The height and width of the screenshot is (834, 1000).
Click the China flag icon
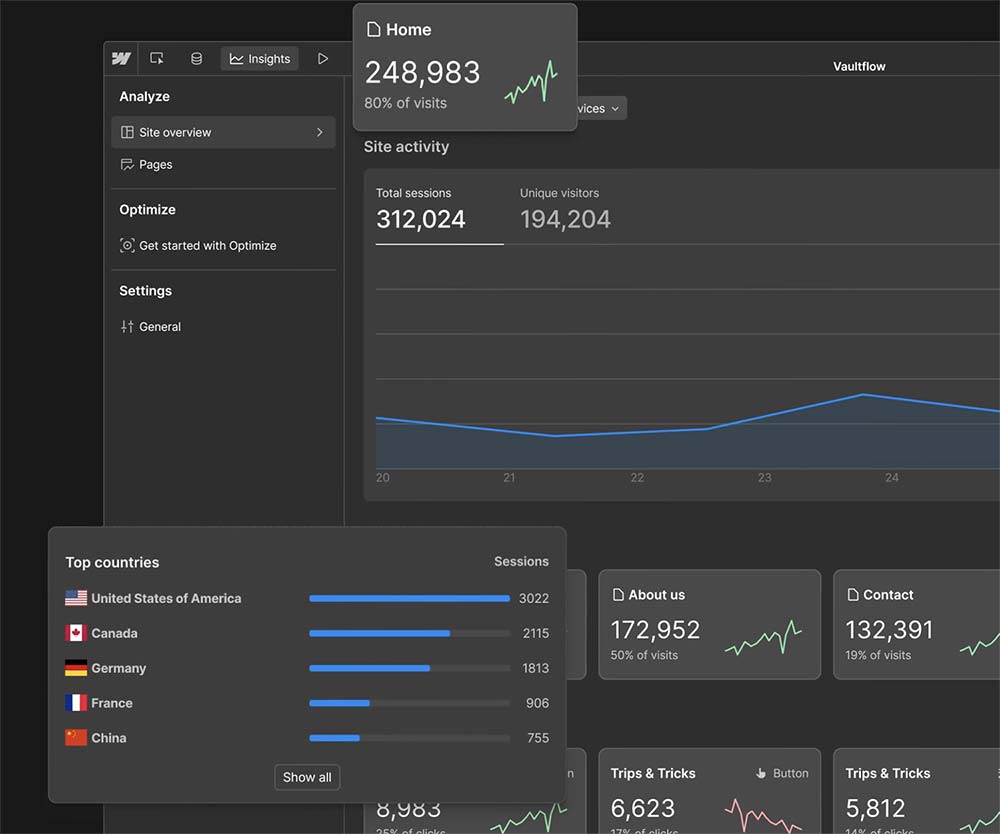coord(76,738)
